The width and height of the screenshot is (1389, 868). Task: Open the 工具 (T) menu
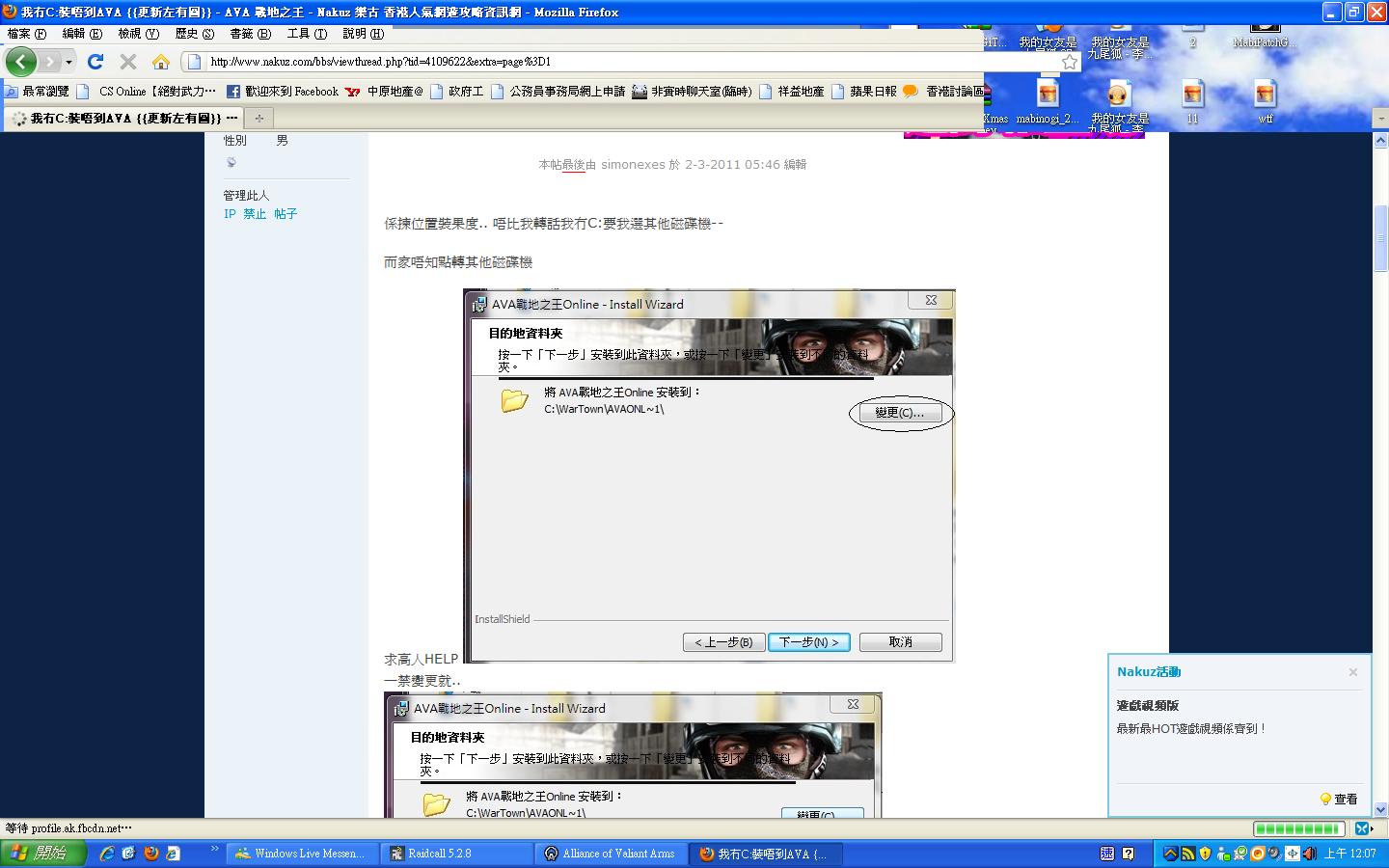pyautogui.click(x=307, y=34)
